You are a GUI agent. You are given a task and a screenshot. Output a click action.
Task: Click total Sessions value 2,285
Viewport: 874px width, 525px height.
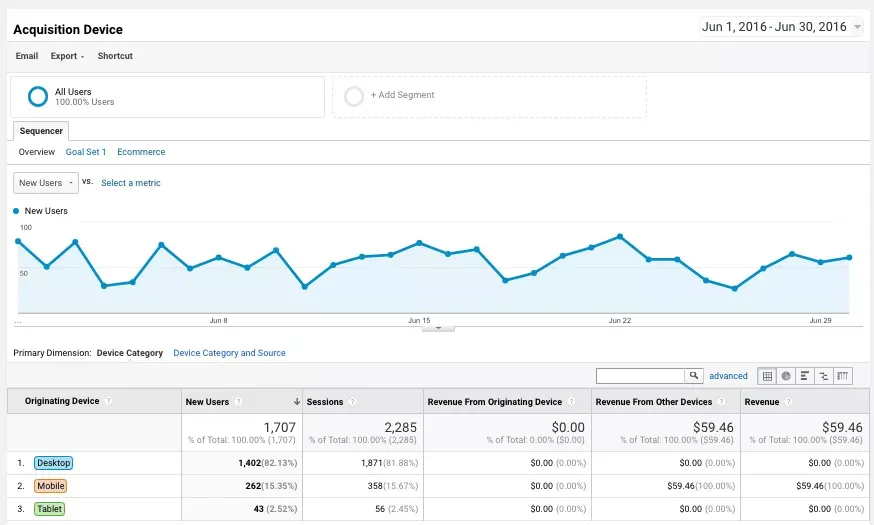[x=400, y=427]
